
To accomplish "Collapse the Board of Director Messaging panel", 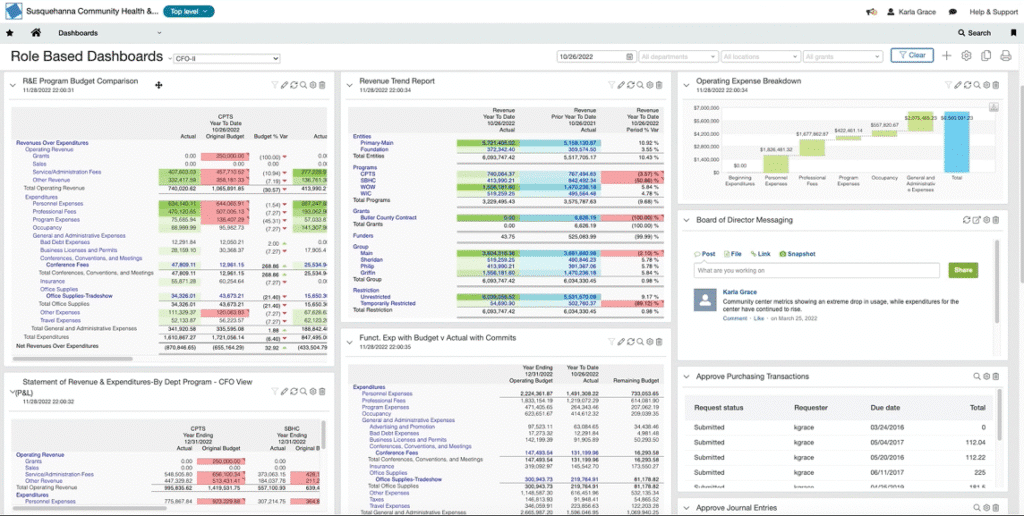I will click(x=686, y=220).
